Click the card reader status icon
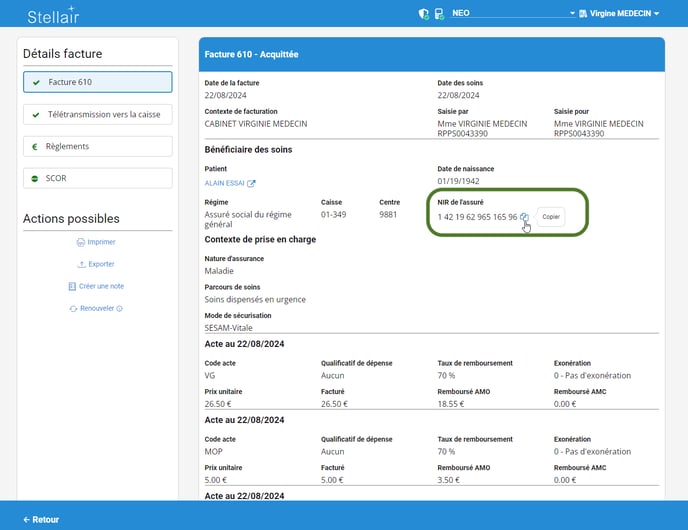This screenshot has width=688, height=530. coord(438,14)
